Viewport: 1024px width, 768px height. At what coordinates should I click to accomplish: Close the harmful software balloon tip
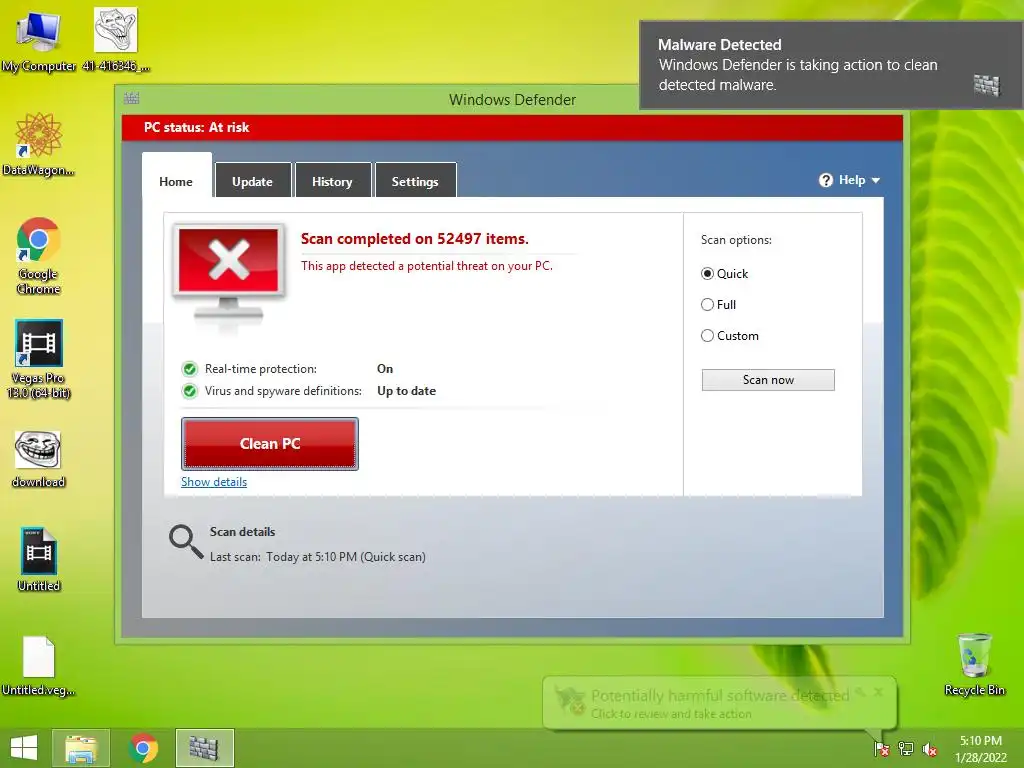pos(878,692)
